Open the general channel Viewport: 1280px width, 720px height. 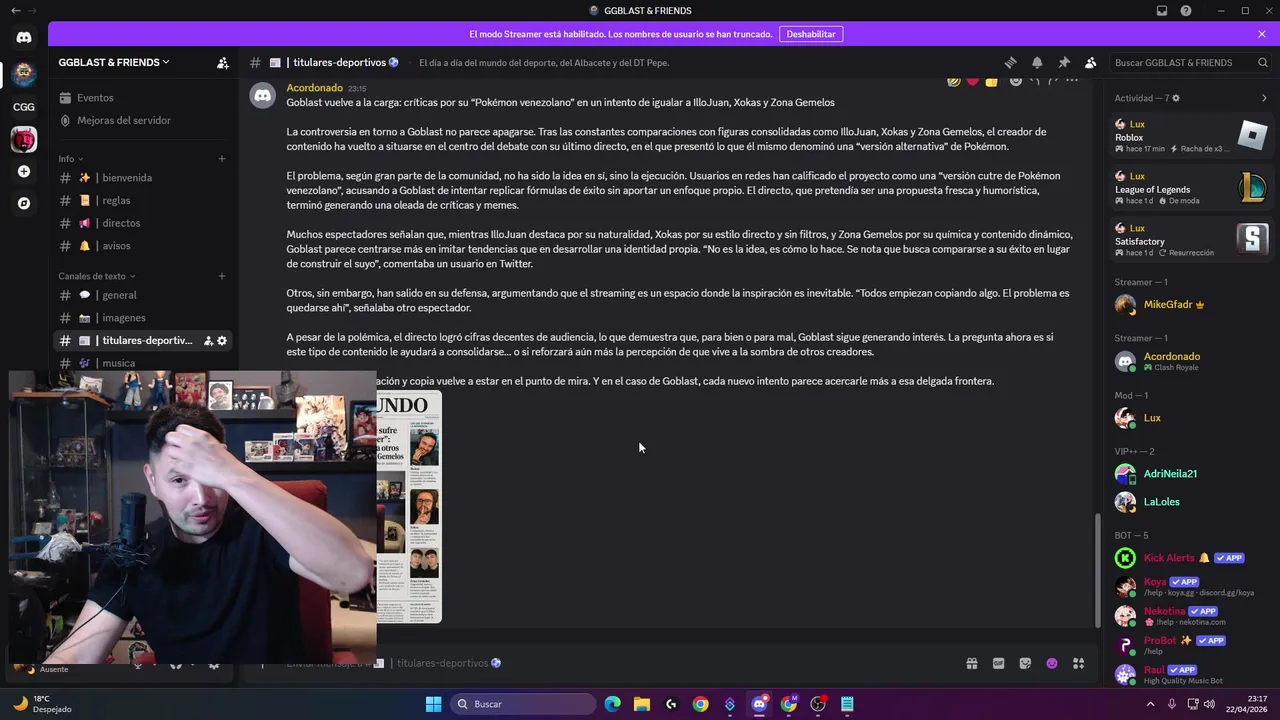coord(142,295)
